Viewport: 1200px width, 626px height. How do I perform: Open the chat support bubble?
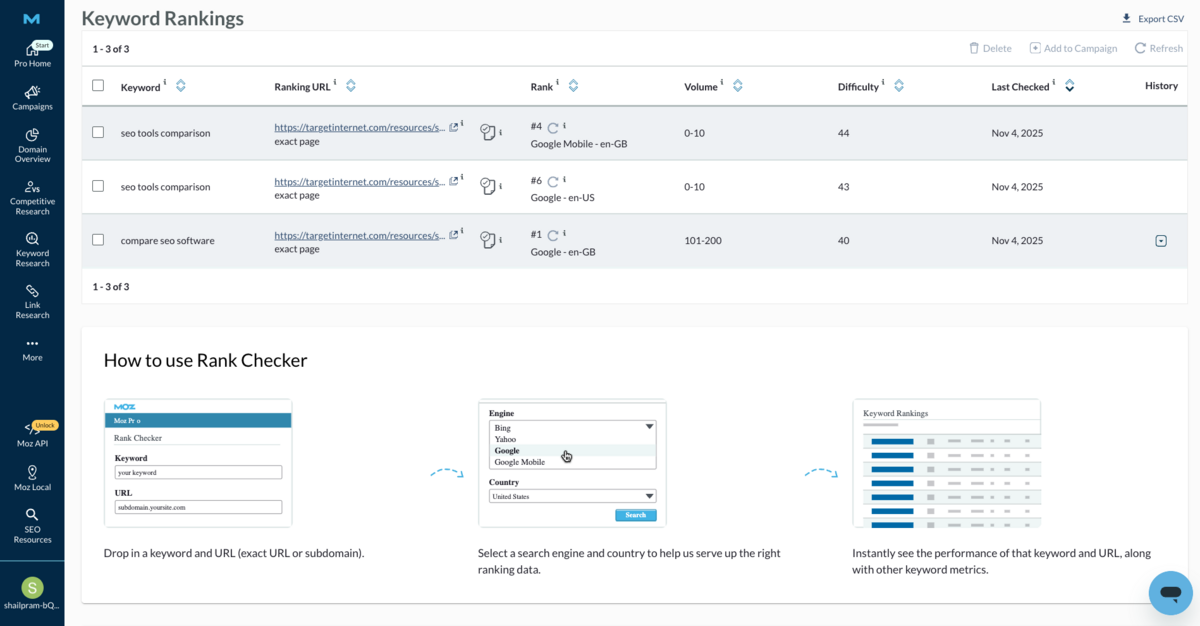coord(1170,593)
